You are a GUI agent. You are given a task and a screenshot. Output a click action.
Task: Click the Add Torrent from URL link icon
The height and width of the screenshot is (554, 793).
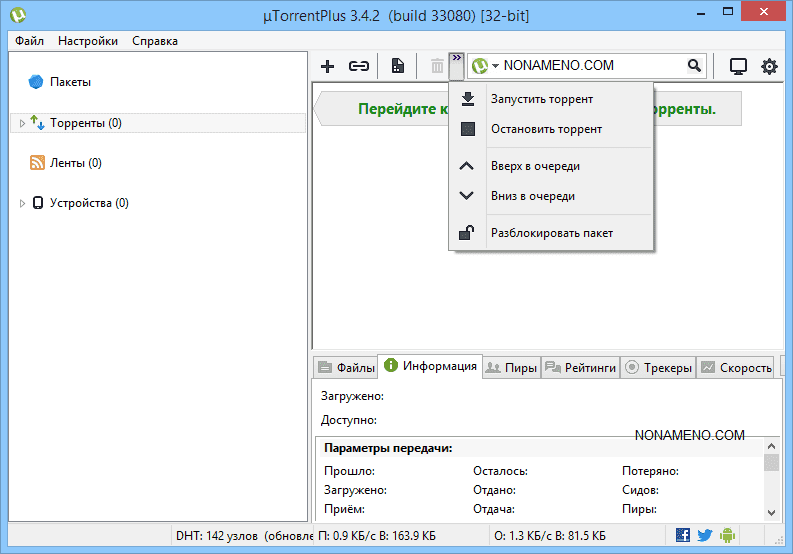click(x=358, y=66)
